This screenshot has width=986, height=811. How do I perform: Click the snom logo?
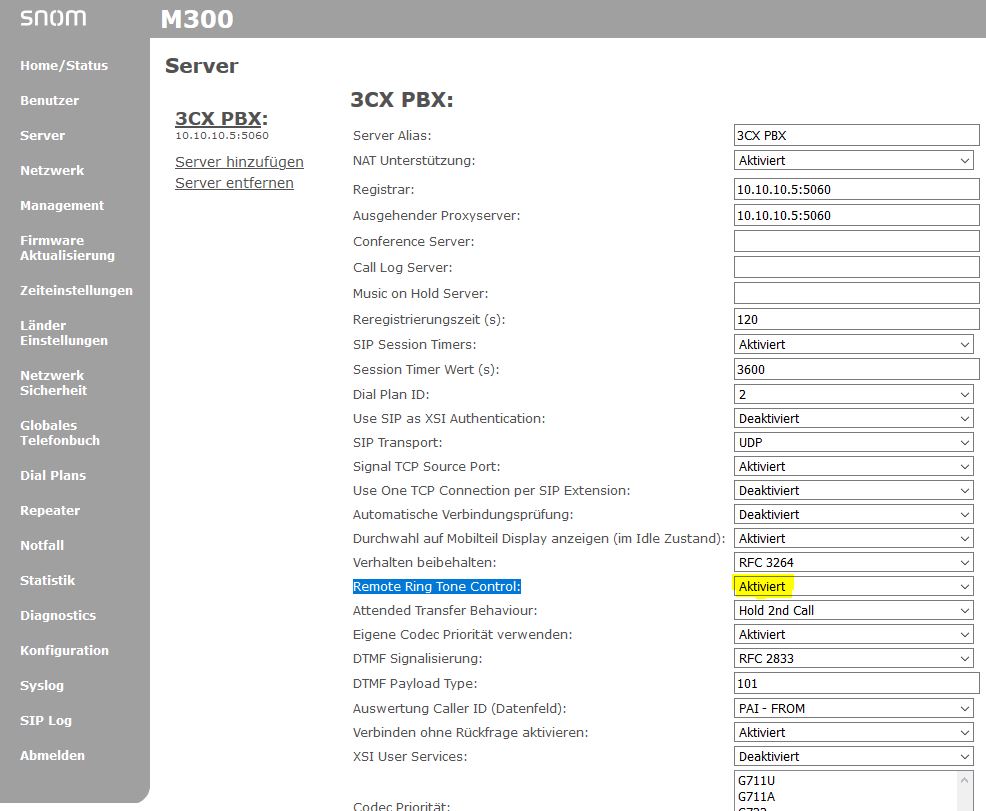pyautogui.click(x=52, y=18)
